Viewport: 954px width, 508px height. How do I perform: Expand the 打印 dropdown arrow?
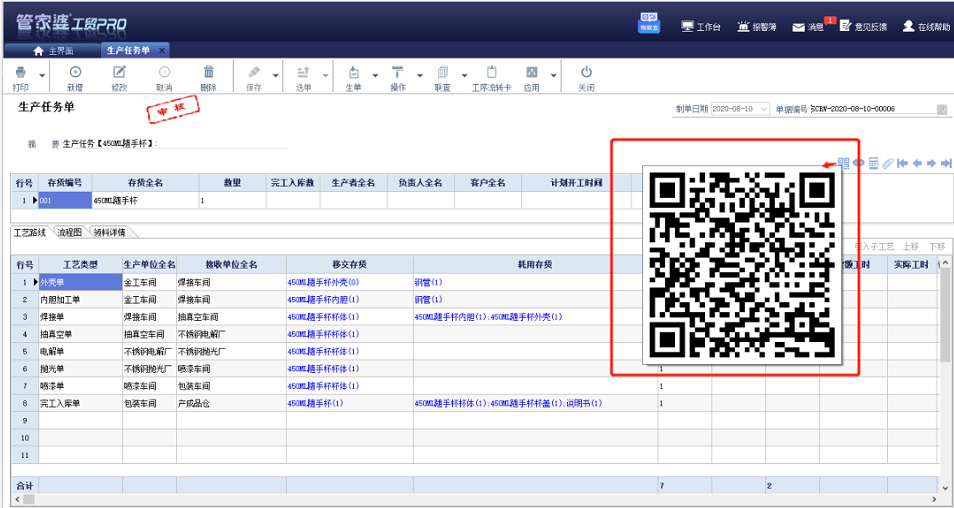(x=42, y=75)
